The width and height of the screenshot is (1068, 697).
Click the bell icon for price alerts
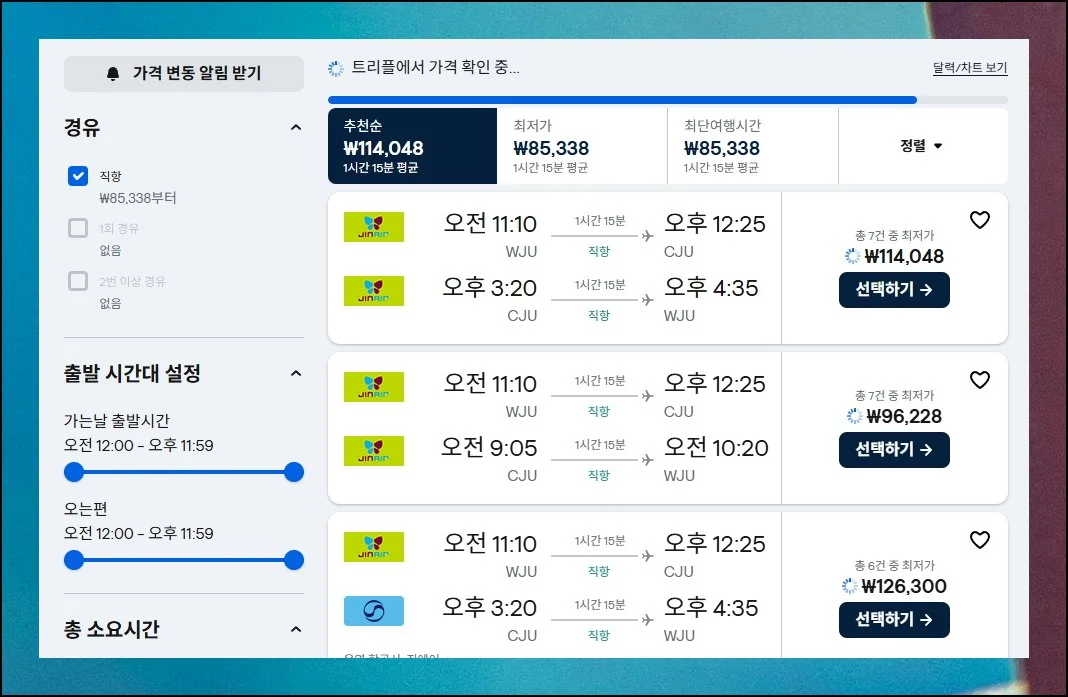(113, 74)
